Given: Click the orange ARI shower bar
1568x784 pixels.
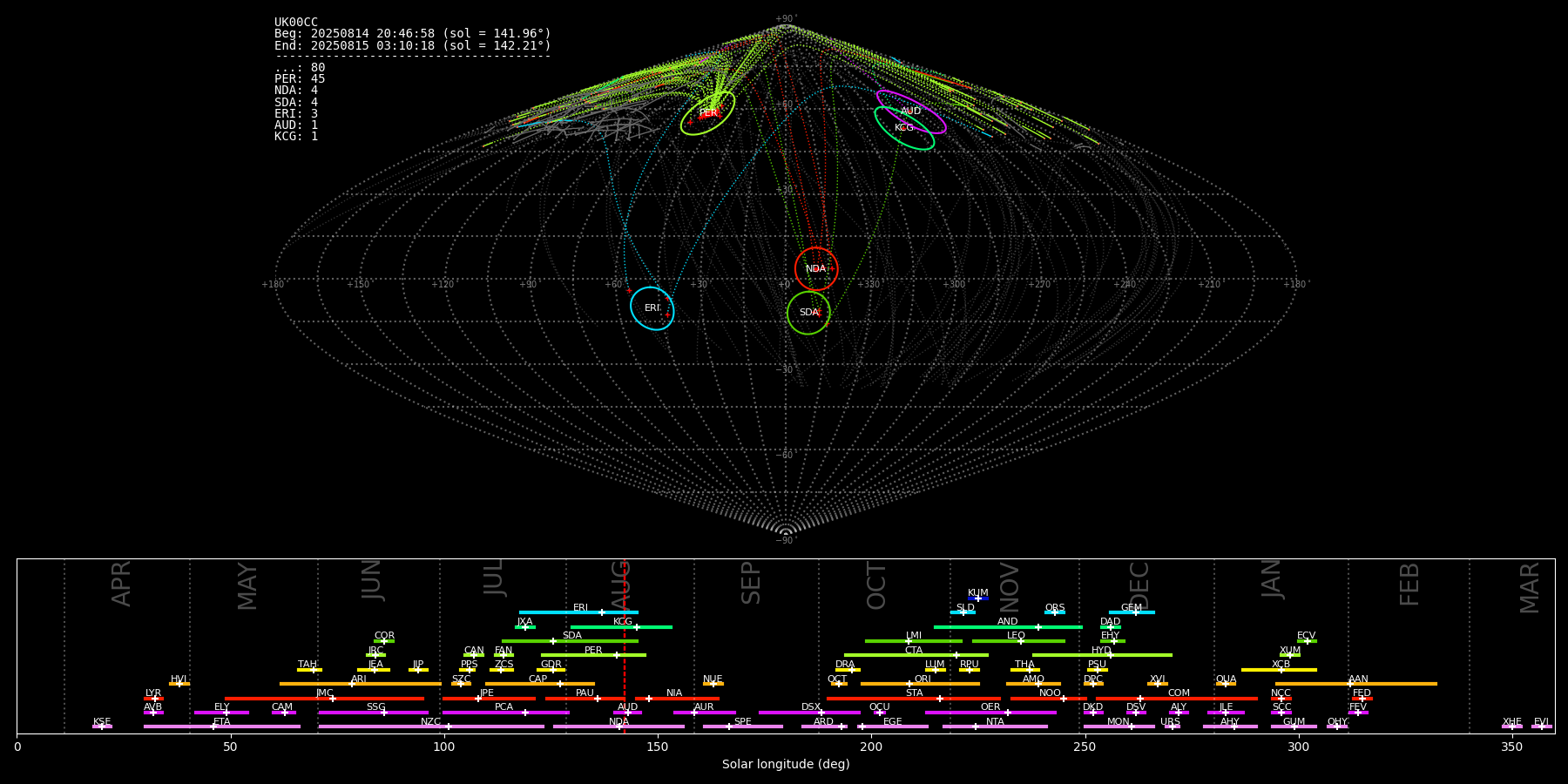Looking at the screenshot, I should coord(361,684).
